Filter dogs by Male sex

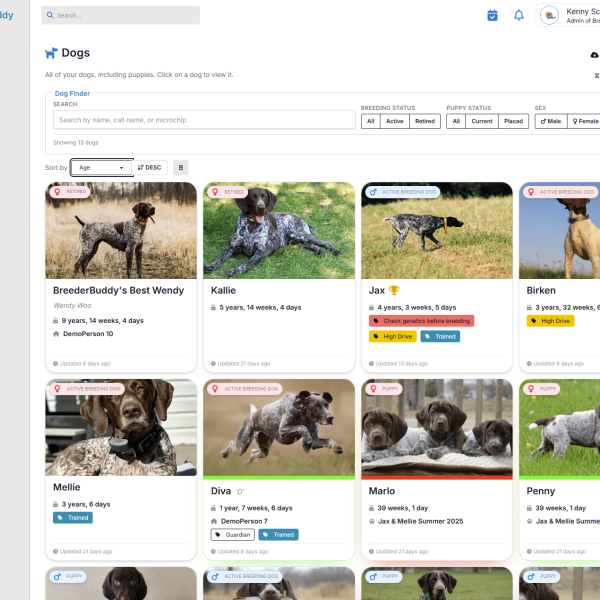(x=551, y=121)
